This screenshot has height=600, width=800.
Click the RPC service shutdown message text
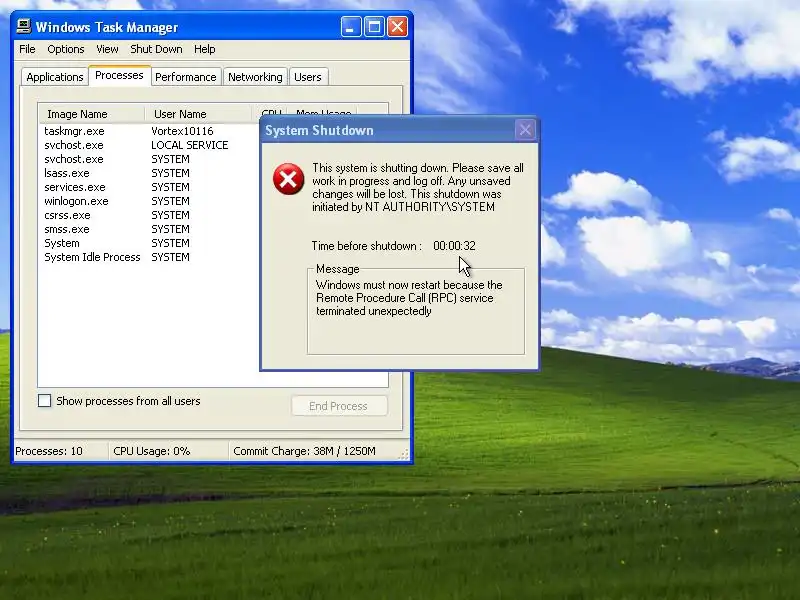pos(409,298)
